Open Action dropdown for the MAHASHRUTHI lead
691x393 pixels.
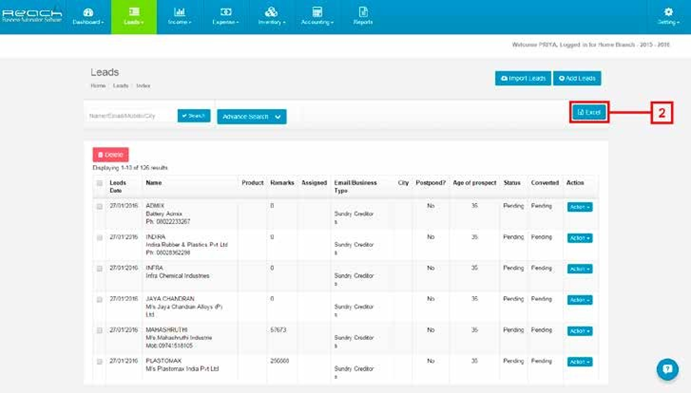click(580, 331)
